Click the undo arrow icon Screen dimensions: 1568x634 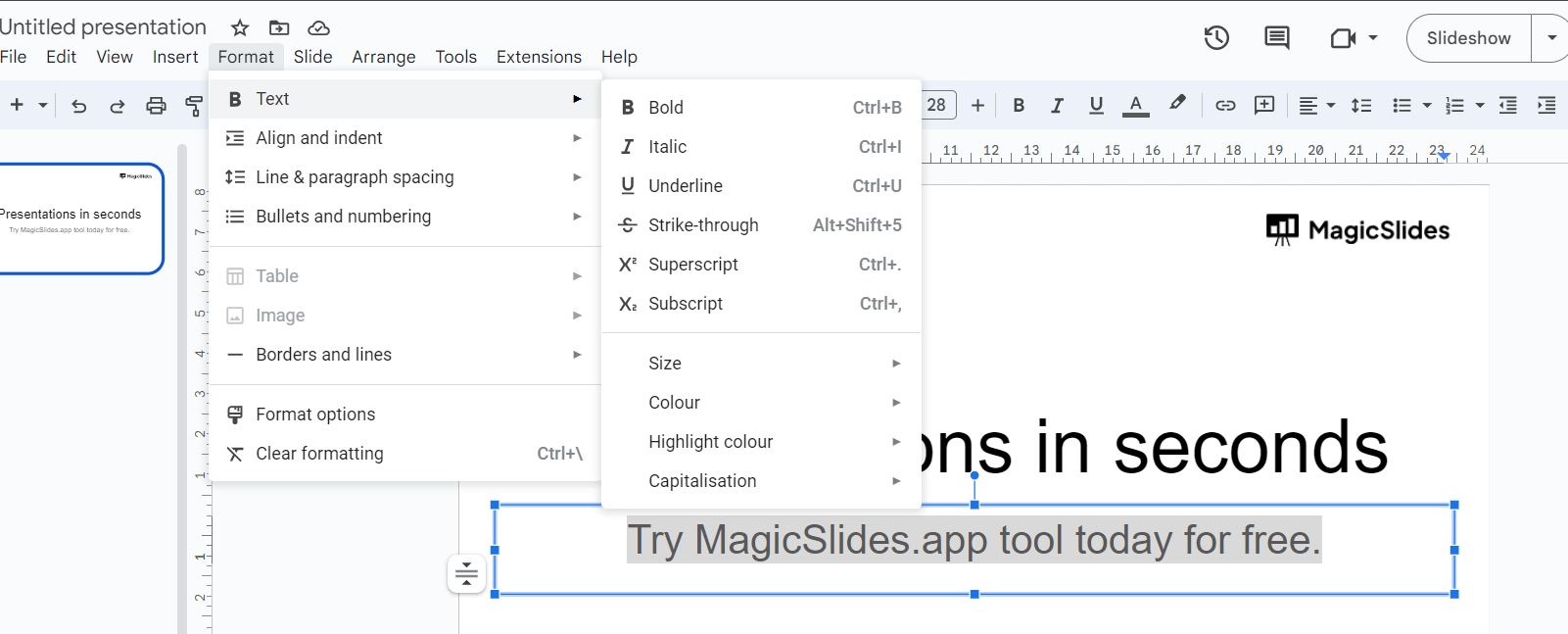(79, 106)
